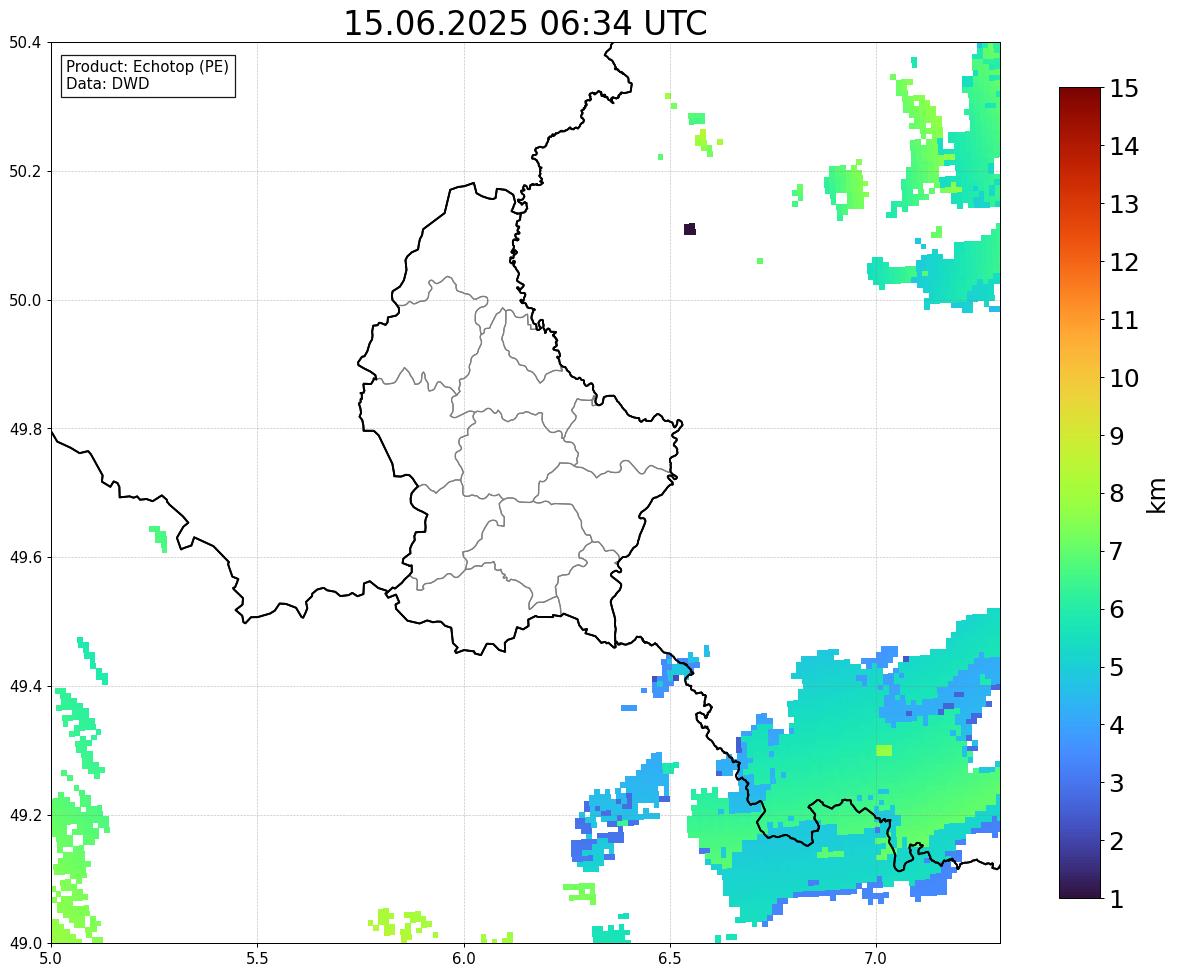Click the latitude axis label "49.6"

(x=25, y=557)
